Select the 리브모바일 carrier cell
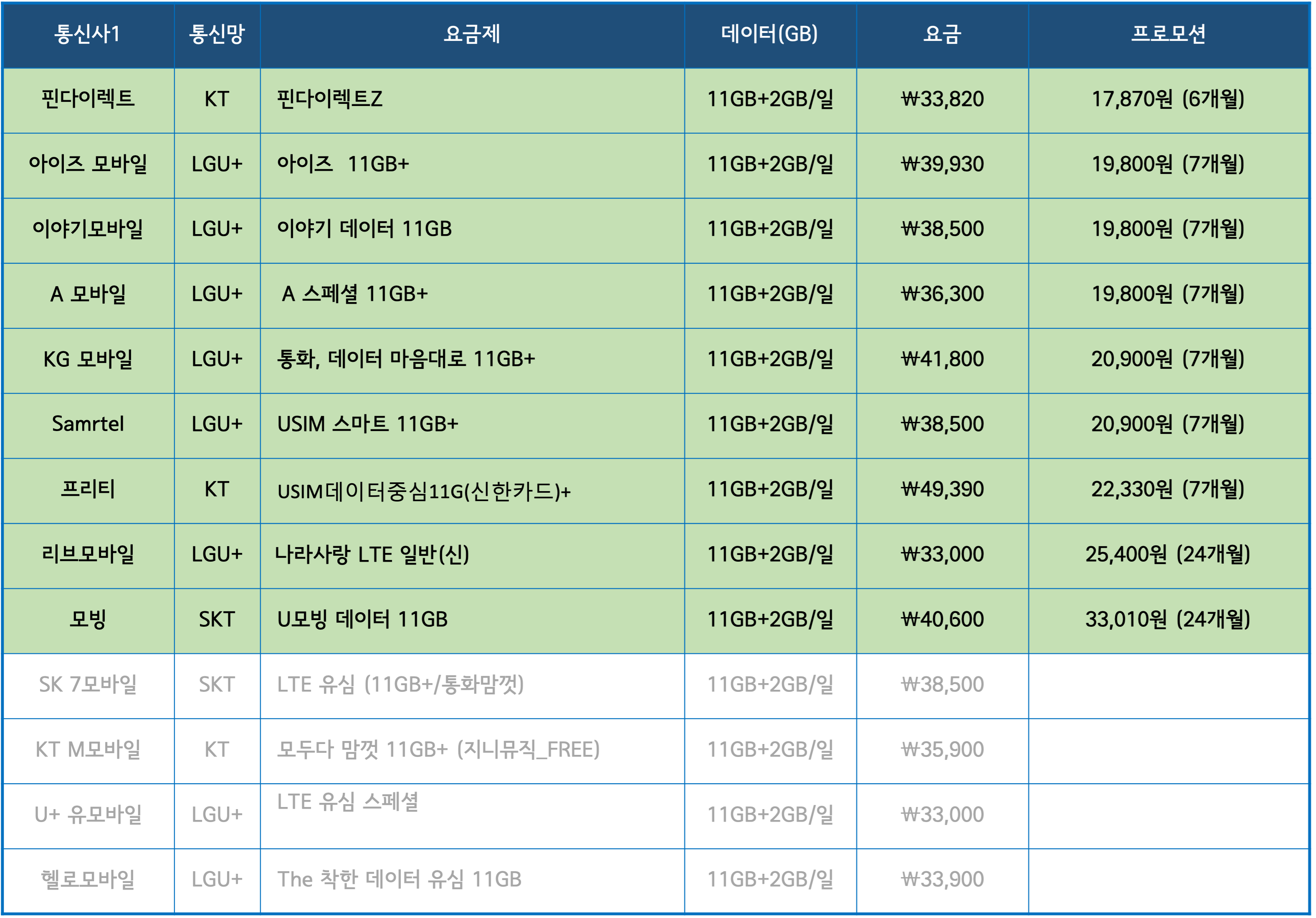 coord(88,556)
